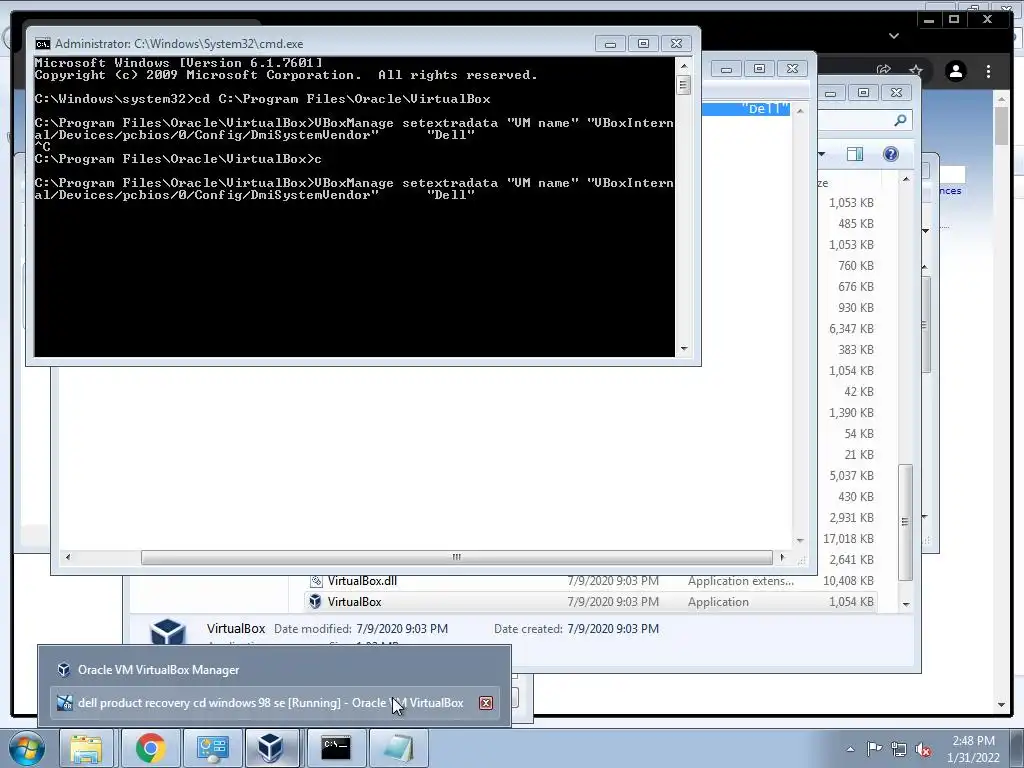Screen dimensions: 1024x768
Task: Click the Explorer search magnifier icon
Action: pos(901,120)
